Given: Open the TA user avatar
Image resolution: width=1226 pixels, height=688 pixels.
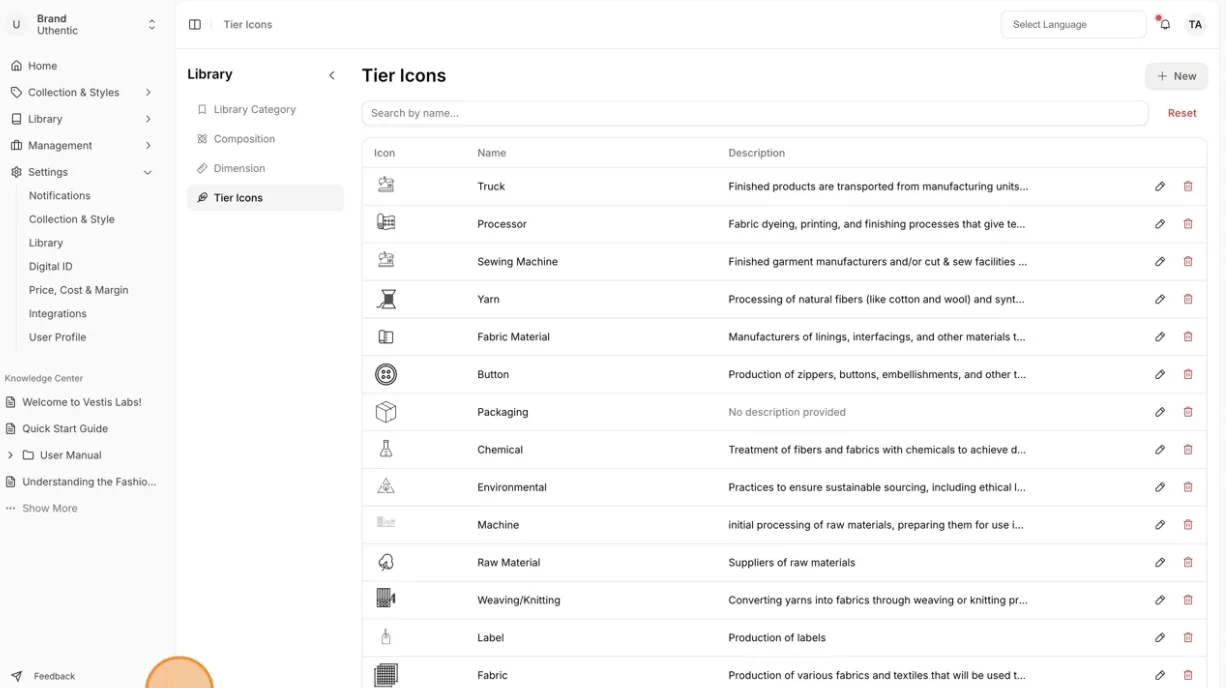Looking at the screenshot, I should [1195, 24].
